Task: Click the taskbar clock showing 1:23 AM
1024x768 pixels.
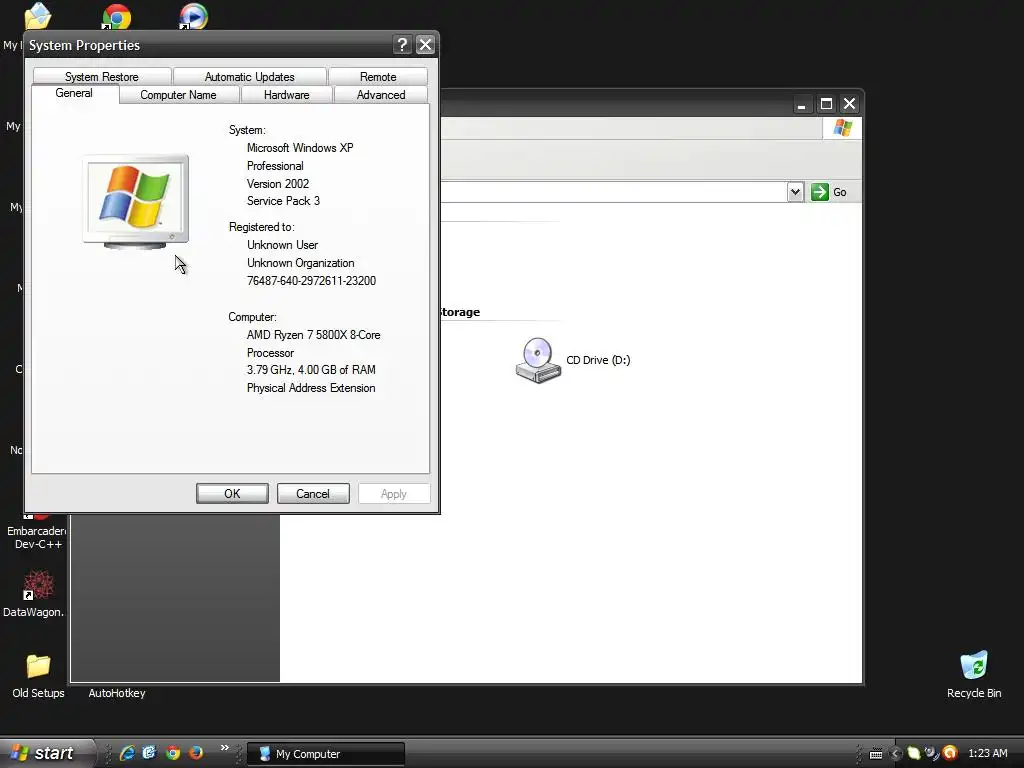Action: coord(987,753)
